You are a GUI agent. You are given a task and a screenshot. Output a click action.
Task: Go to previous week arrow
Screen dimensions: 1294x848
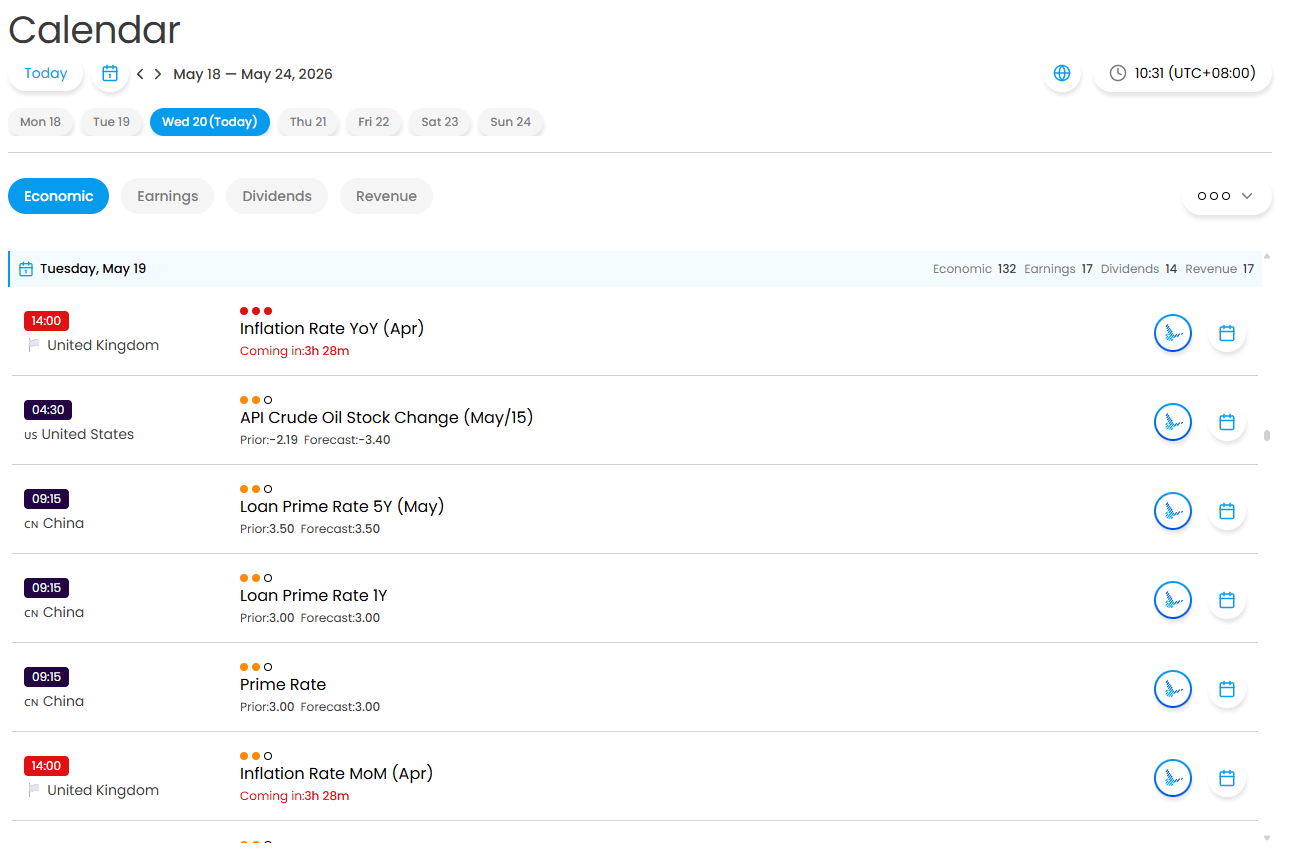click(x=141, y=74)
